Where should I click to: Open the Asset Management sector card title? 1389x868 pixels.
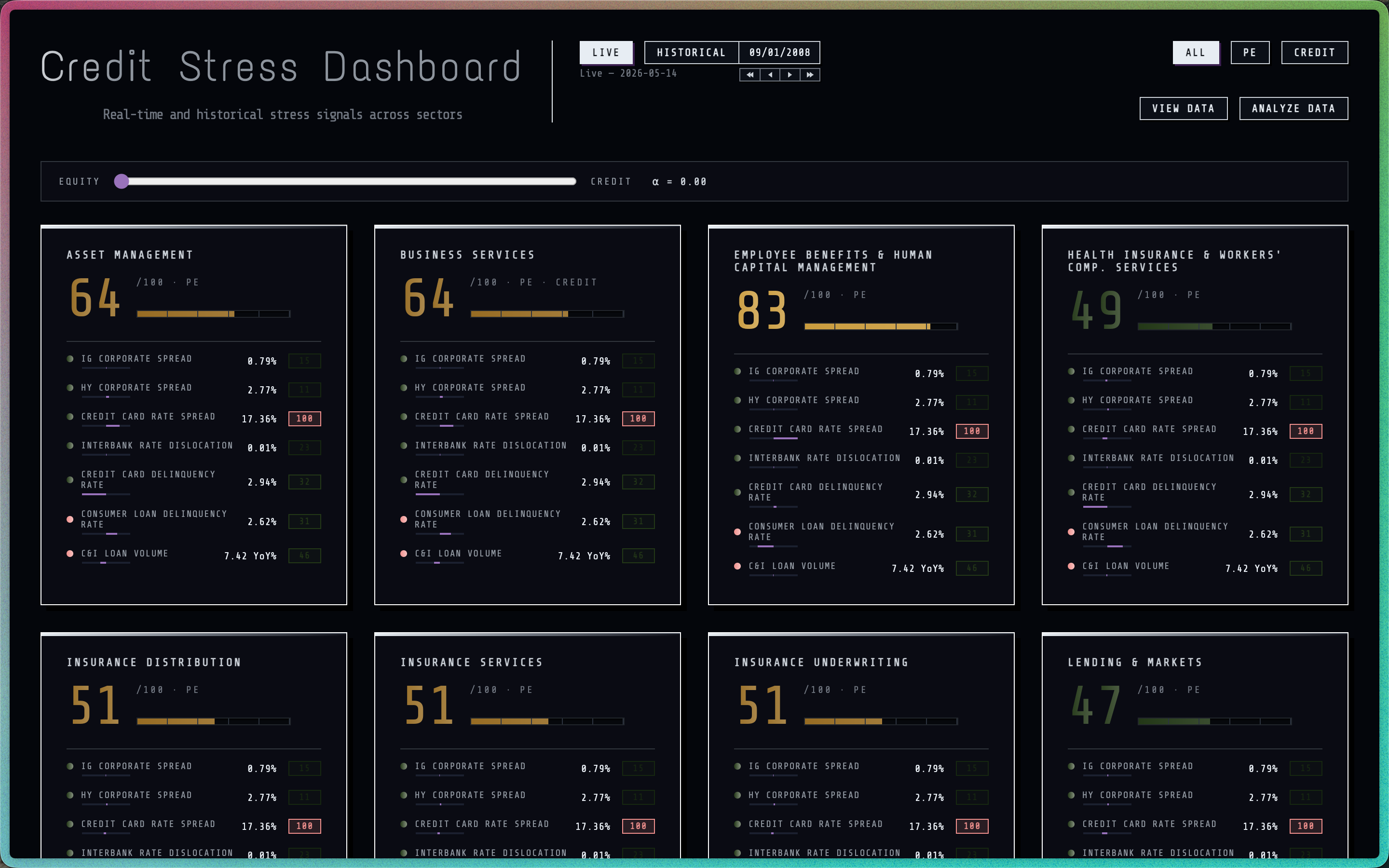(130, 255)
